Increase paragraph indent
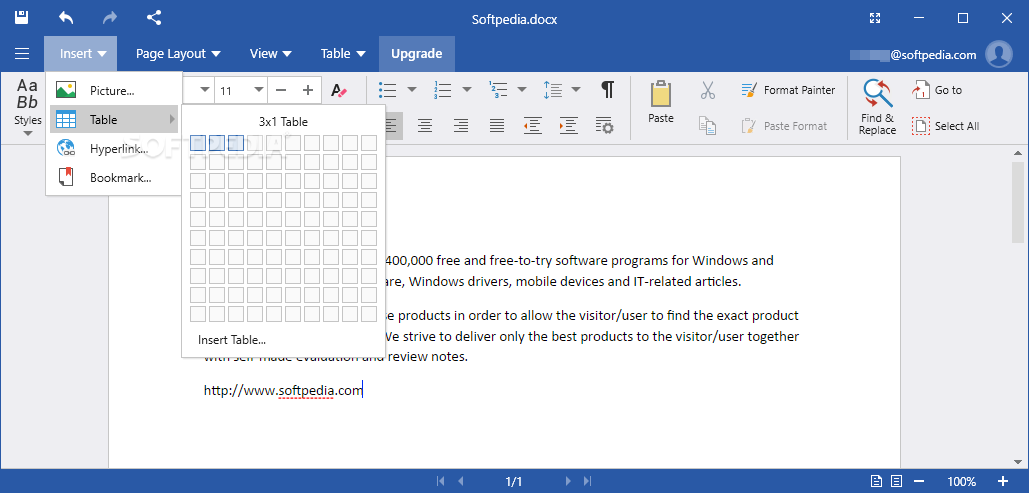Image resolution: width=1029 pixels, height=493 pixels. point(568,125)
